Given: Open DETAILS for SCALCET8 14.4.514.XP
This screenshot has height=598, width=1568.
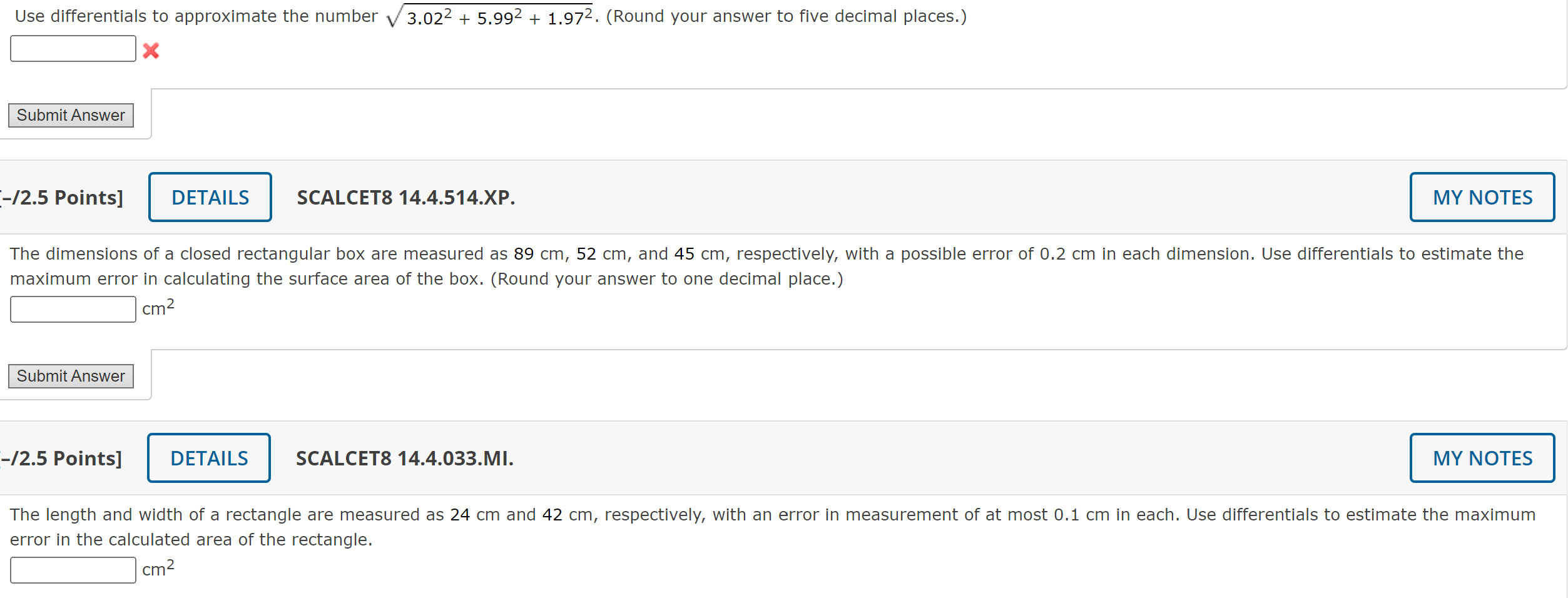Looking at the screenshot, I should [x=209, y=197].
